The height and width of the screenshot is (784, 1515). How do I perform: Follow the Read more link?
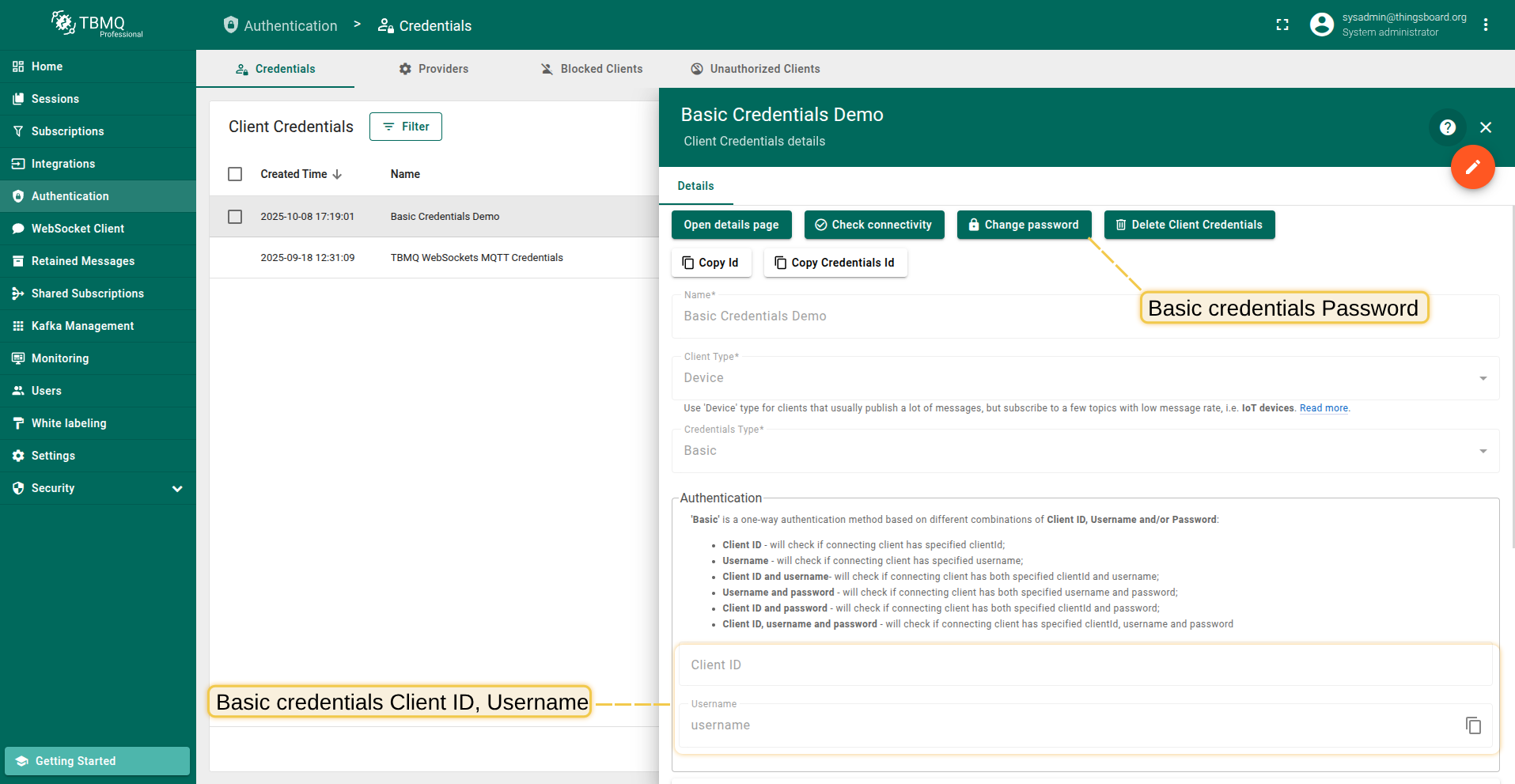click(1323, 408)
